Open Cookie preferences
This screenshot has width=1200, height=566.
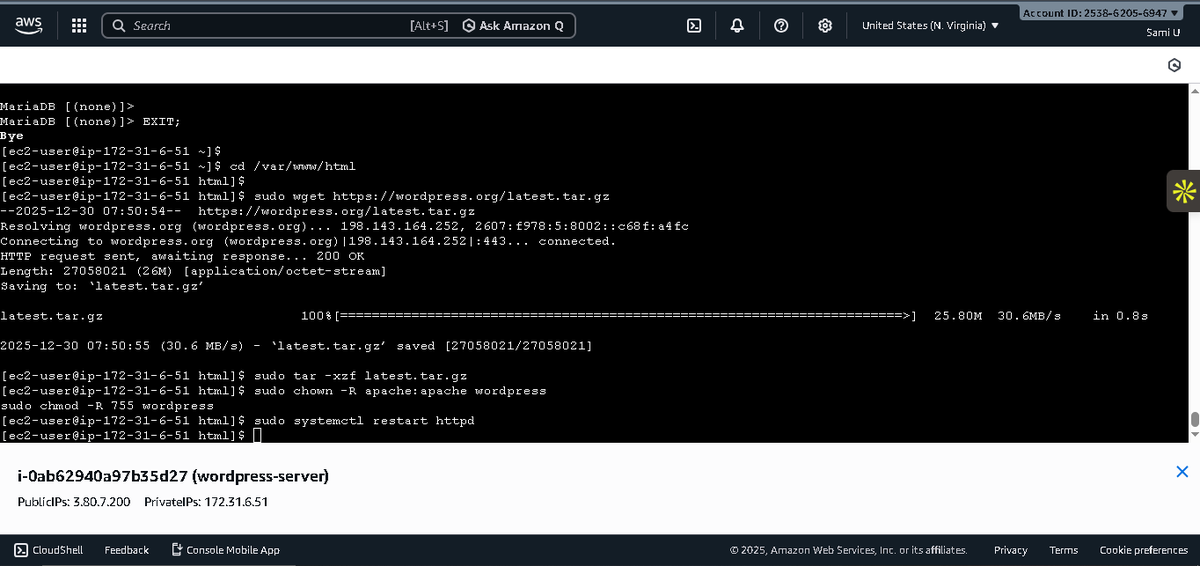tap(1144, 550)
